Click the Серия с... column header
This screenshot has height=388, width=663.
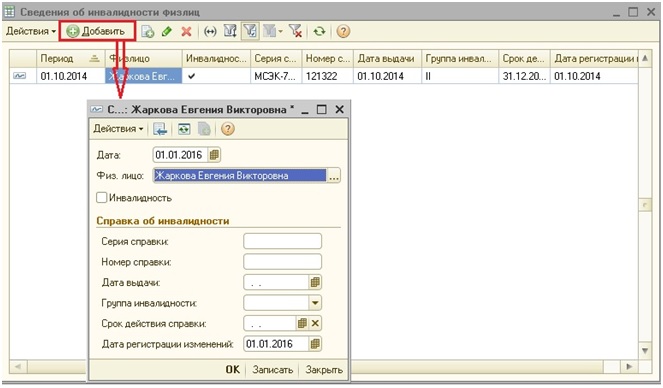pos(276,59)
